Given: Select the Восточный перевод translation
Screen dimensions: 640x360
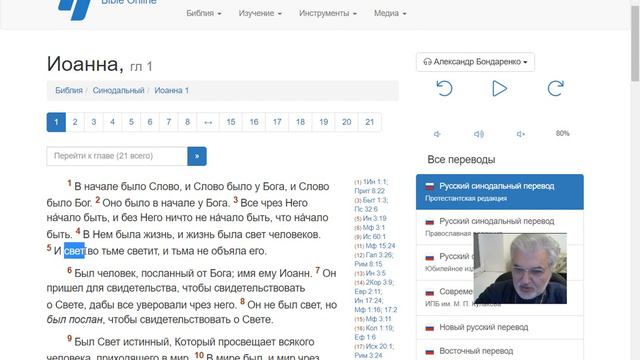Looking at the screenshot, I should pyautogui.click(x=500, y=351).
